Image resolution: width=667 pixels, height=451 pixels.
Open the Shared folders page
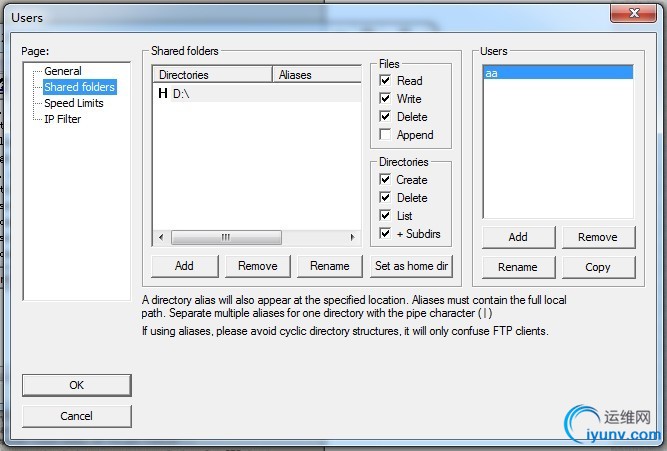(x=80, y=87)
